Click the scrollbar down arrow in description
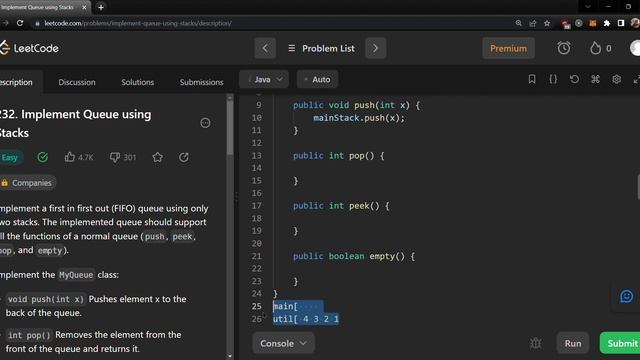 coord(230,356)
